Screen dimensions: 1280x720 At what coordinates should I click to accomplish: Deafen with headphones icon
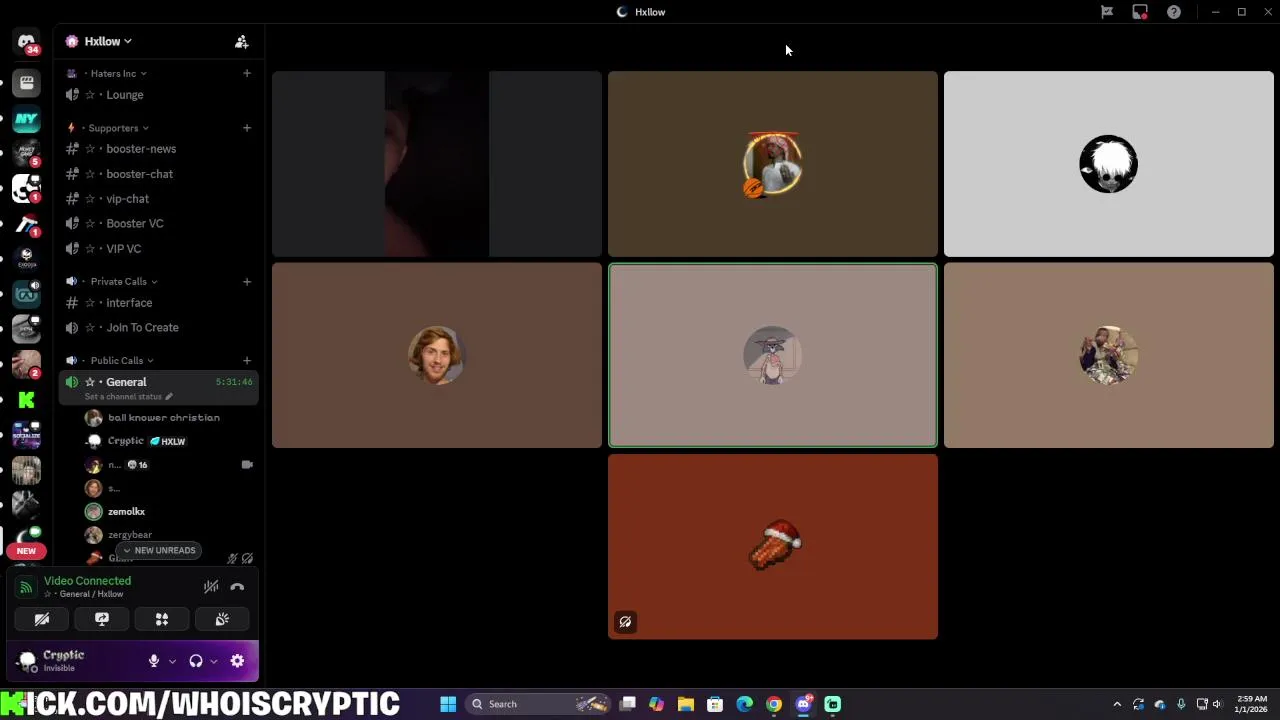coord(196,661)
